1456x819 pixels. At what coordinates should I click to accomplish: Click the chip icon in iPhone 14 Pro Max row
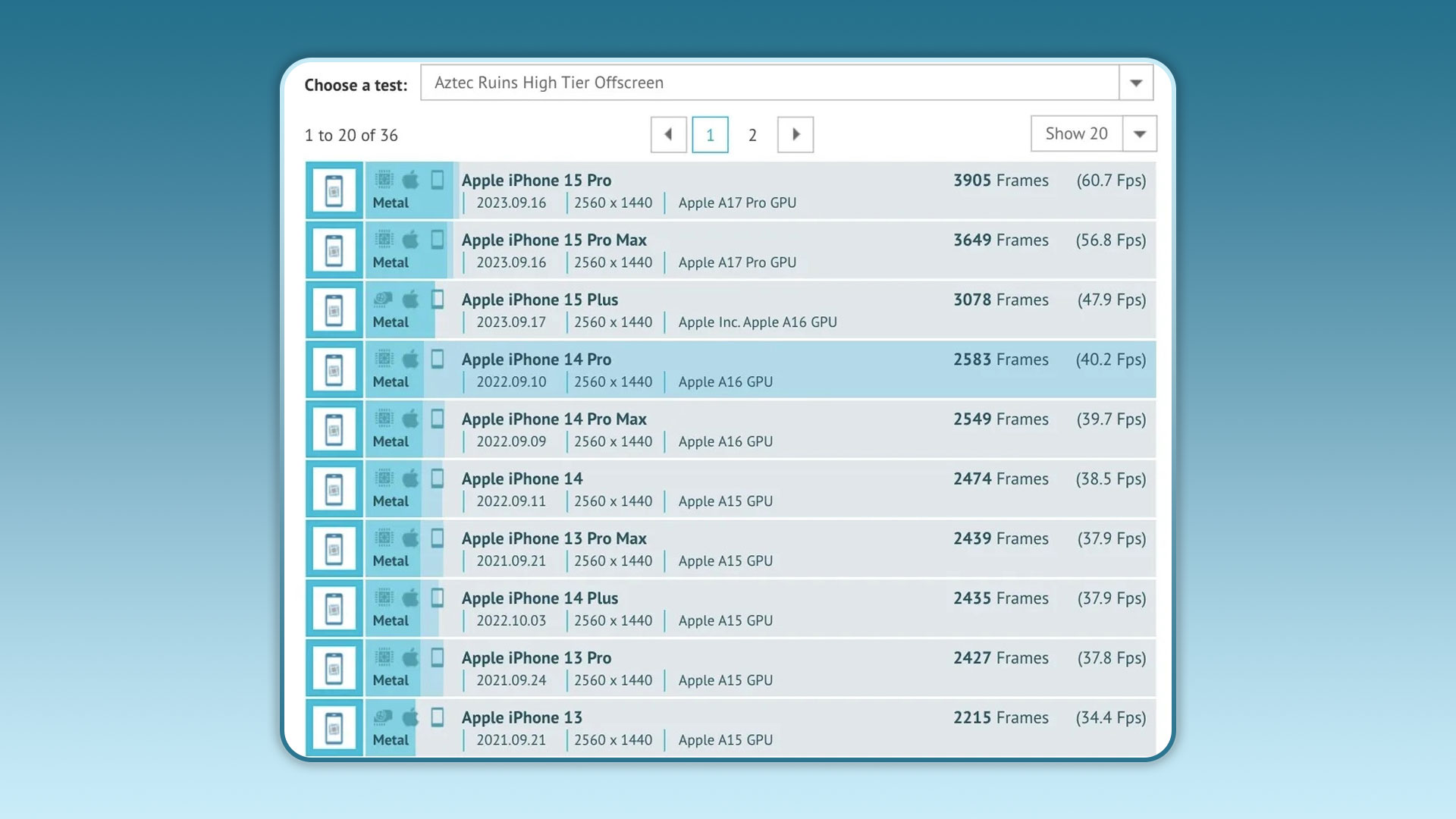[384, 419]
